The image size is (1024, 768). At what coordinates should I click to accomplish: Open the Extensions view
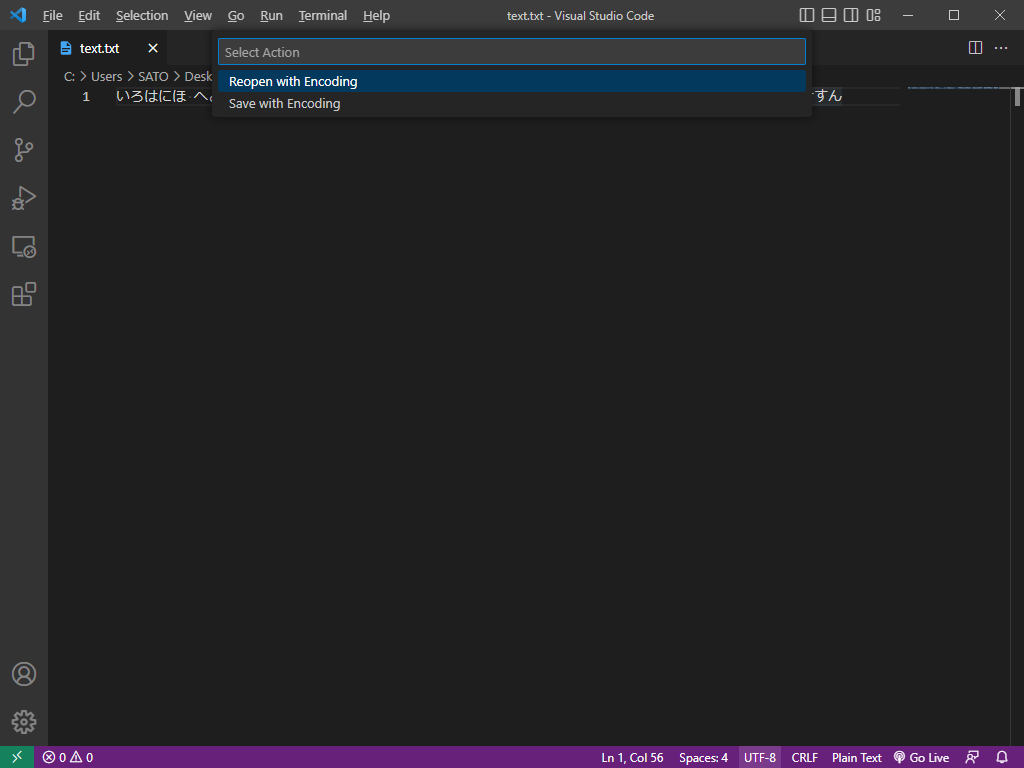point(24,295)
